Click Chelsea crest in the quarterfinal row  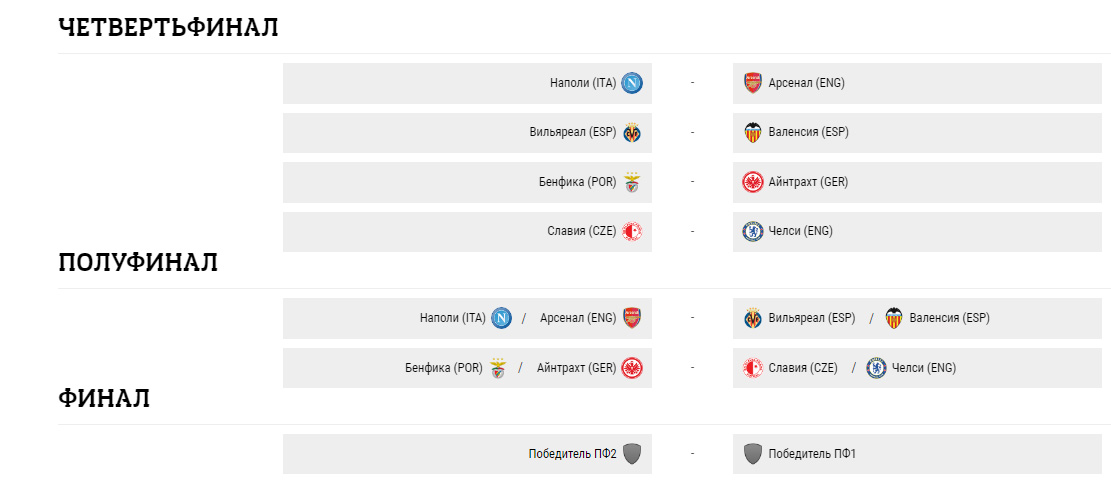click(753, 232)
